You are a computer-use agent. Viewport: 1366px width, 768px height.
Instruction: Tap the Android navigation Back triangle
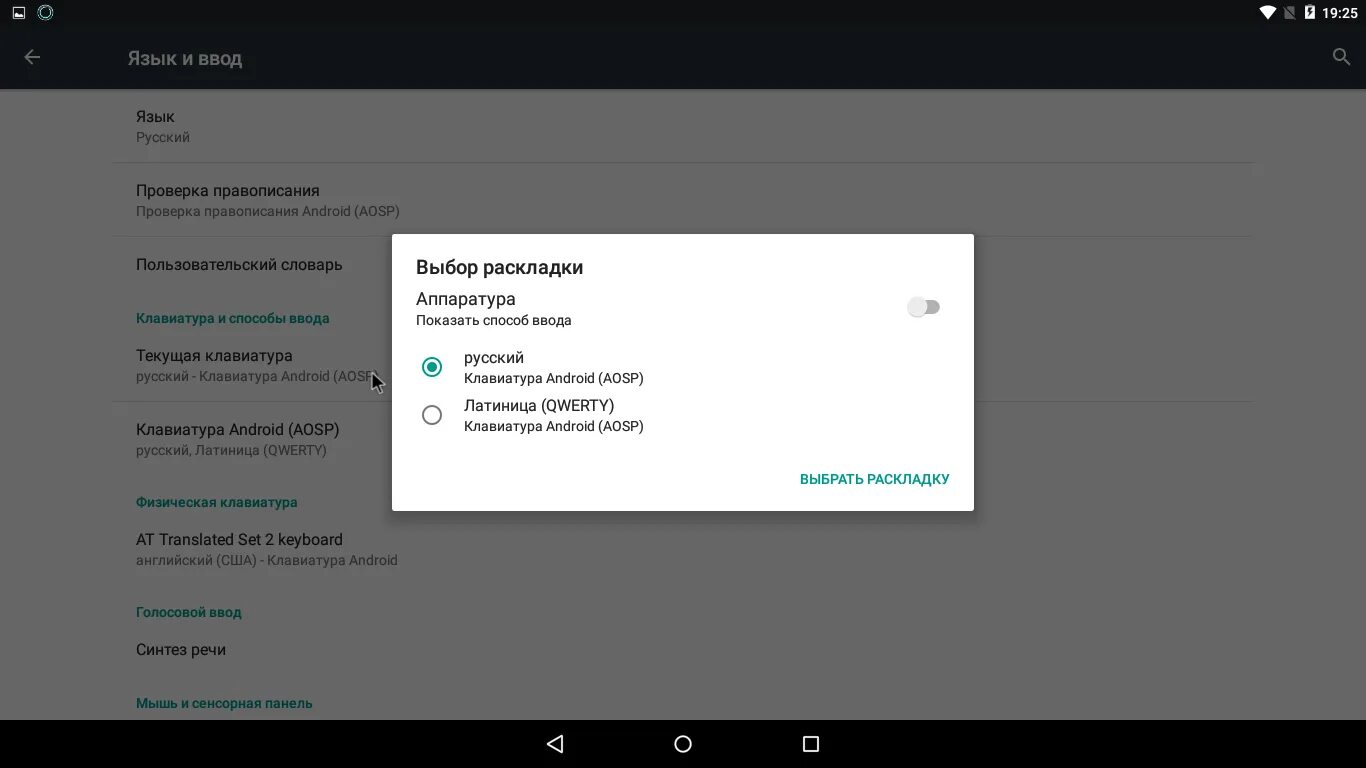[x=553, y=743]
